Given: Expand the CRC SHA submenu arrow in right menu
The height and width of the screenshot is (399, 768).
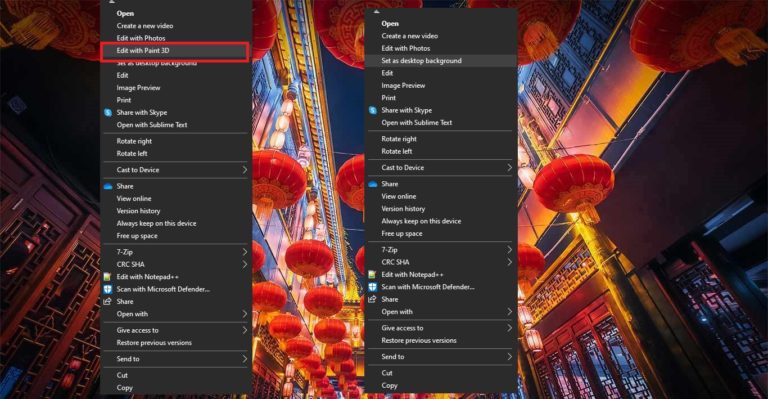Looking at the screenshot, I should (x=509, y=262).
